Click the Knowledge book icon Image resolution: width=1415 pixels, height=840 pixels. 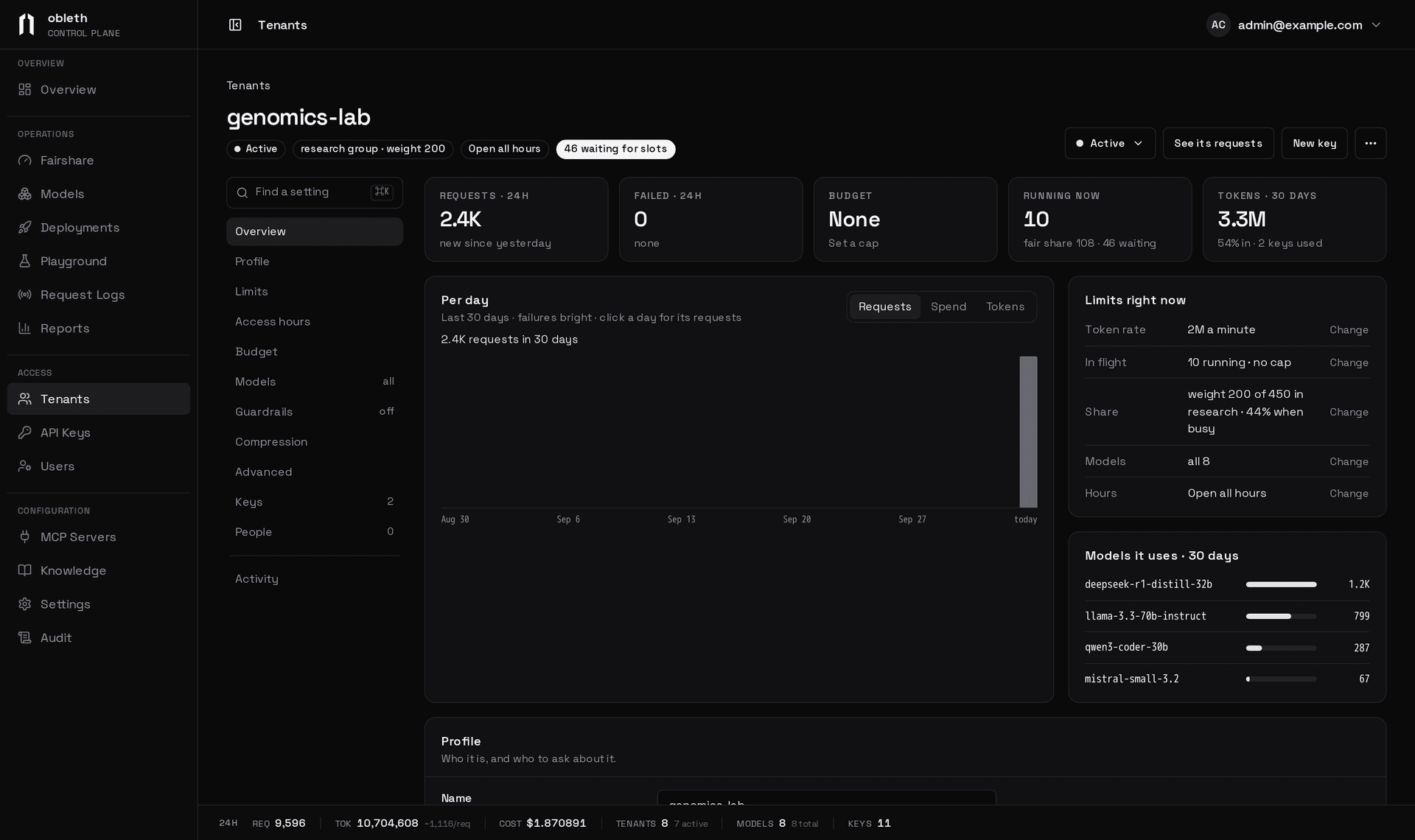pyautogui.click(x=25, y=570)
